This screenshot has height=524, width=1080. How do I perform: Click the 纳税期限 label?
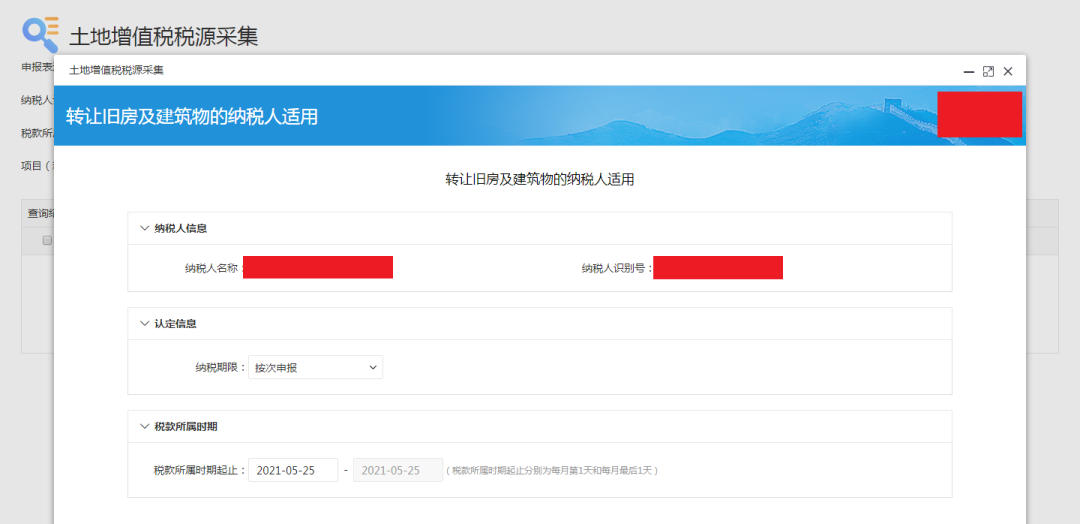tap(219, 368)
